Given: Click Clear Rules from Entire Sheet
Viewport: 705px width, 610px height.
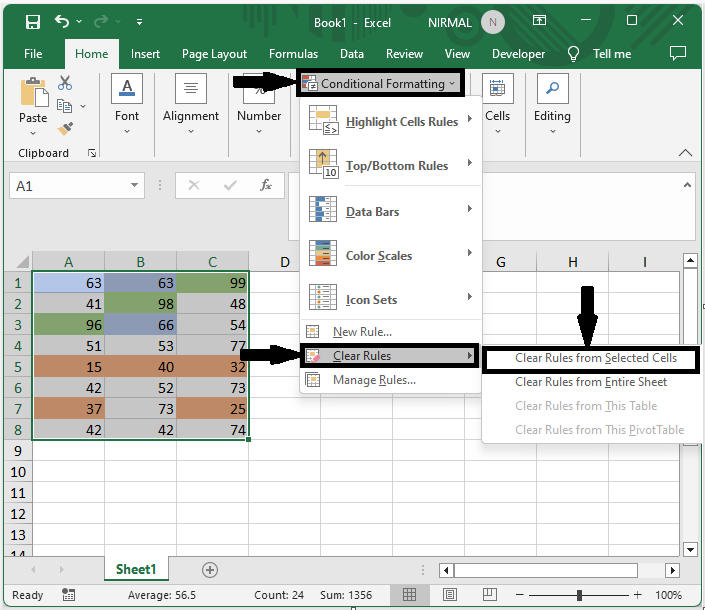Looking at the screenshot, I should pos(591,382).
